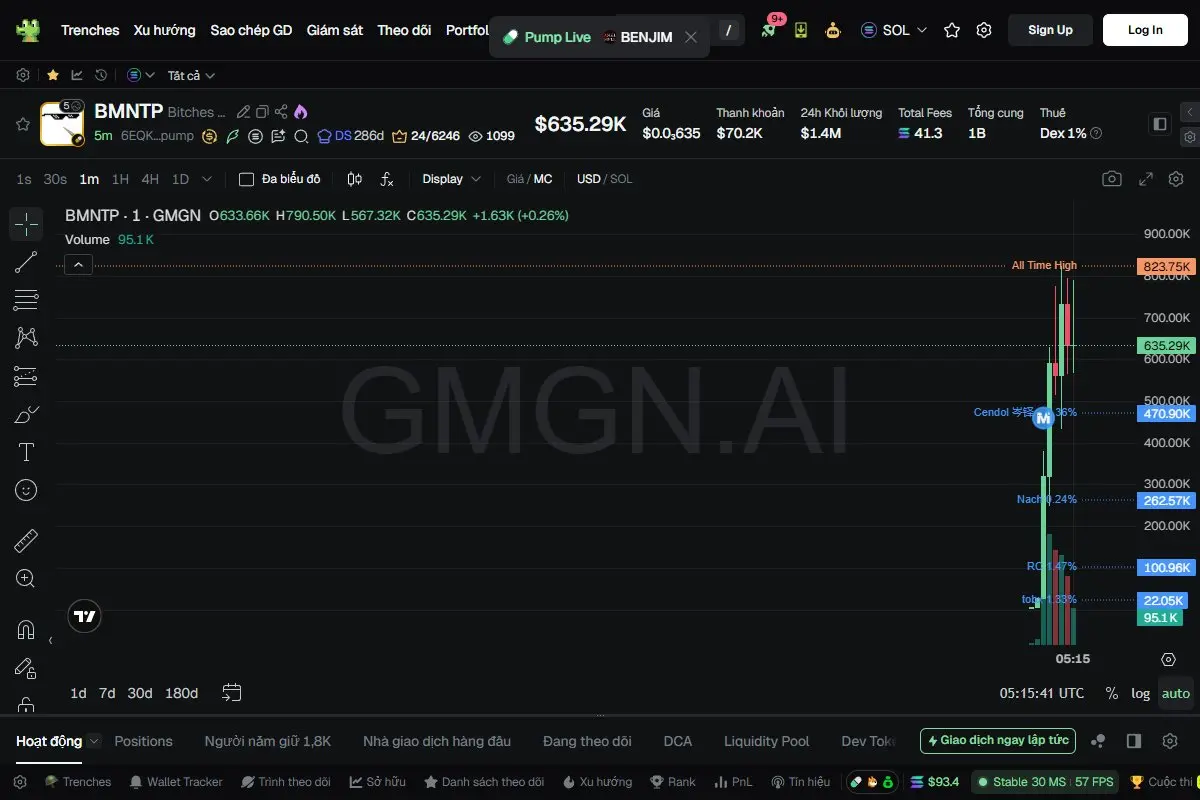
Task: Expand more timeframe options chevron
Action: (207, 179)
